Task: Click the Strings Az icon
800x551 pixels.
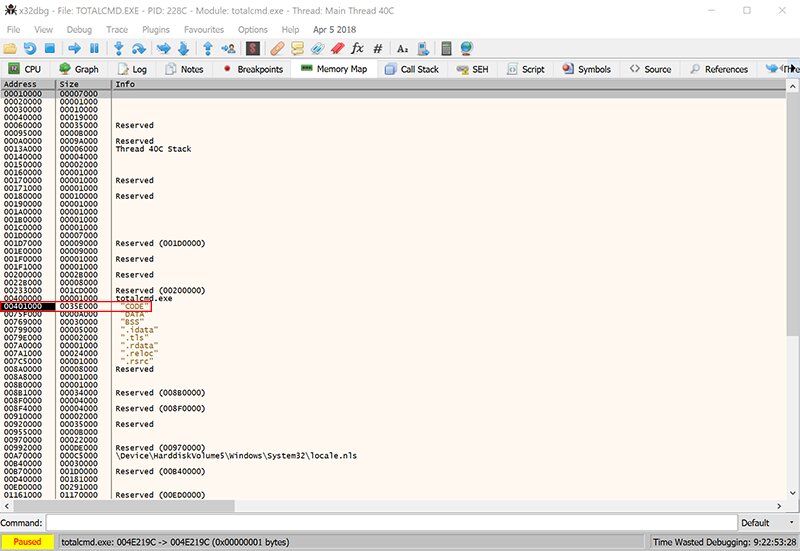Action: [x=403, y=48]
